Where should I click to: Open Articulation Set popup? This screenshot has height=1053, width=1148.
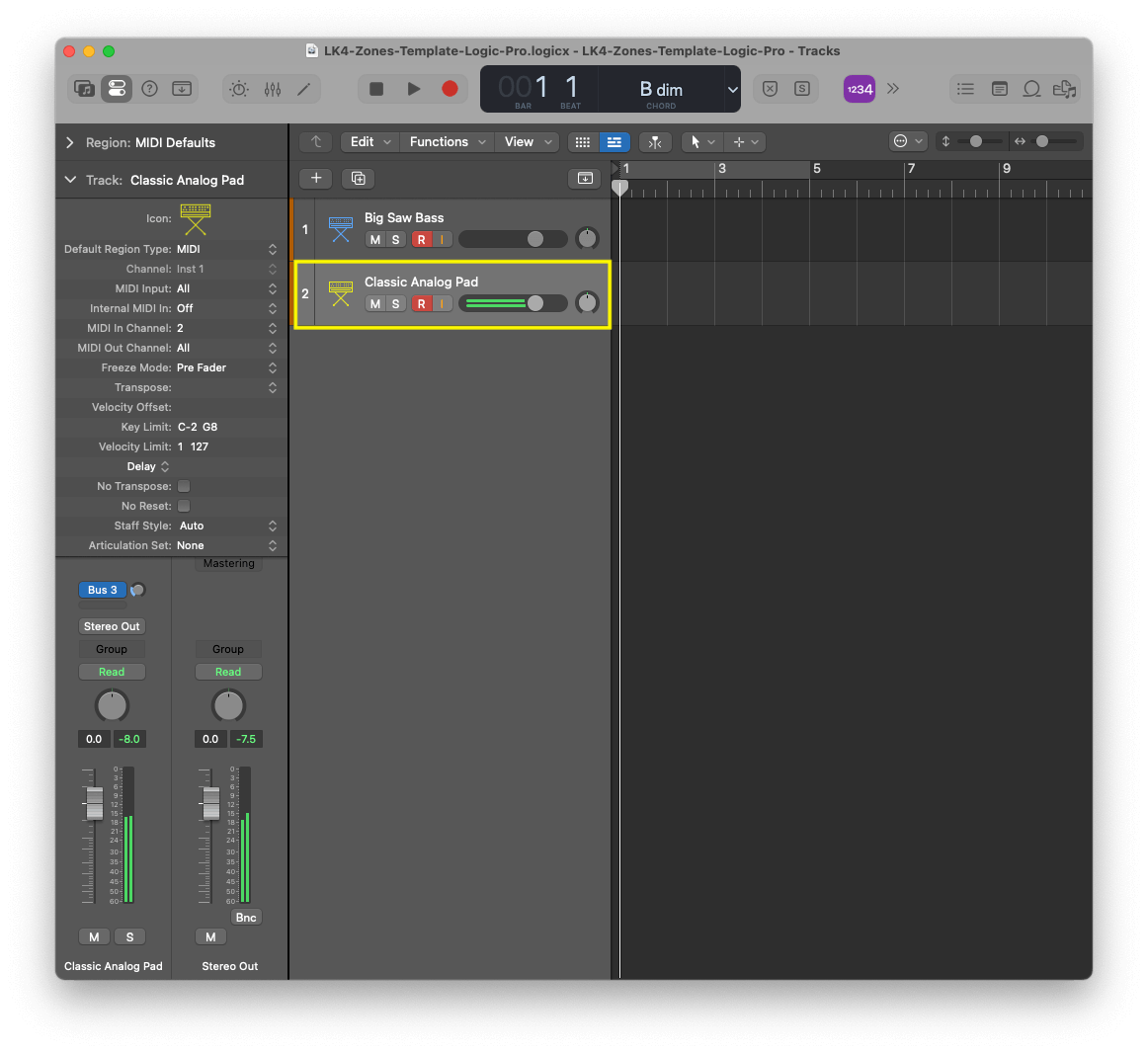pyautogui.click(x=226, y=546)
